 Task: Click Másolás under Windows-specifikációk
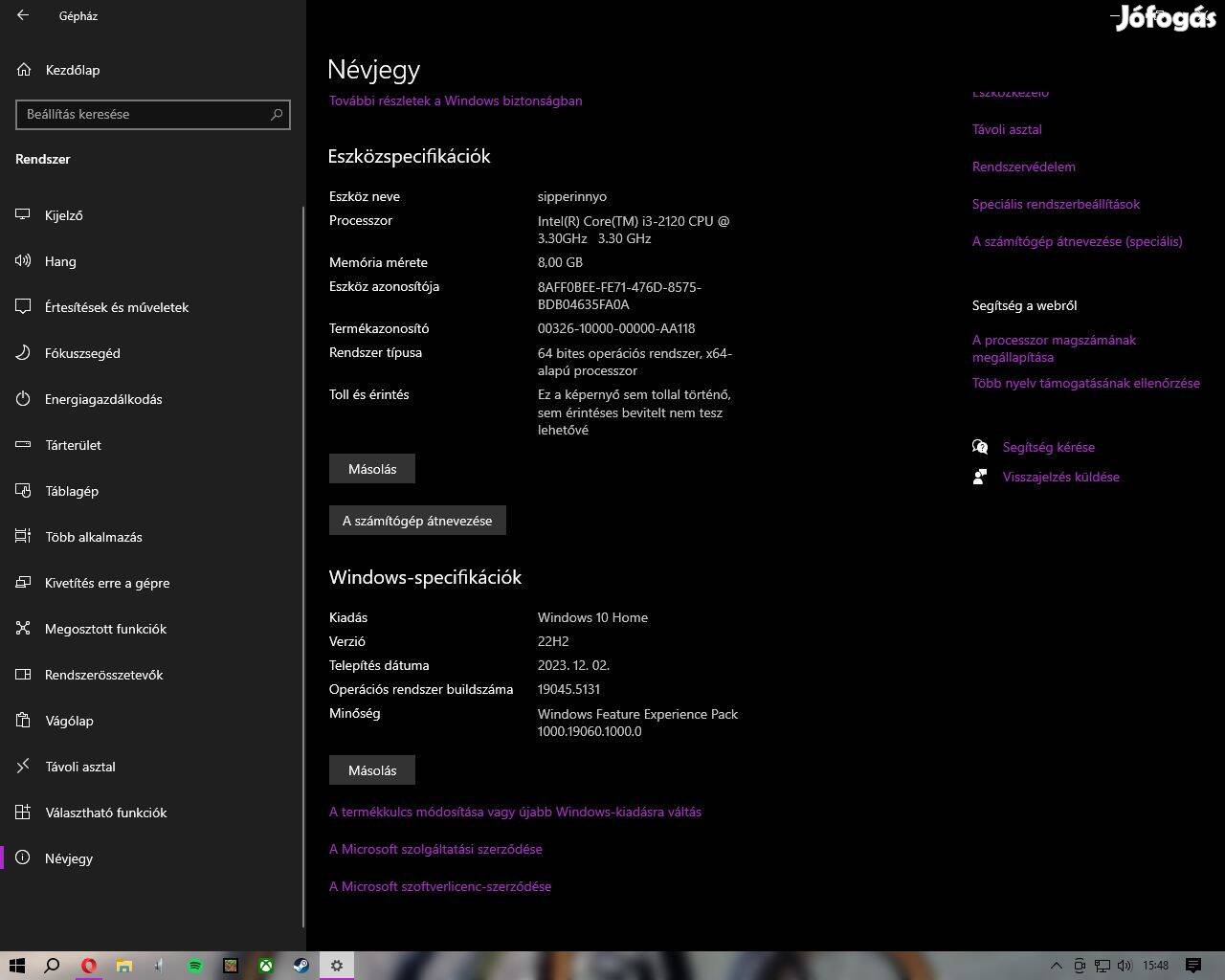[x=372, y=770]
